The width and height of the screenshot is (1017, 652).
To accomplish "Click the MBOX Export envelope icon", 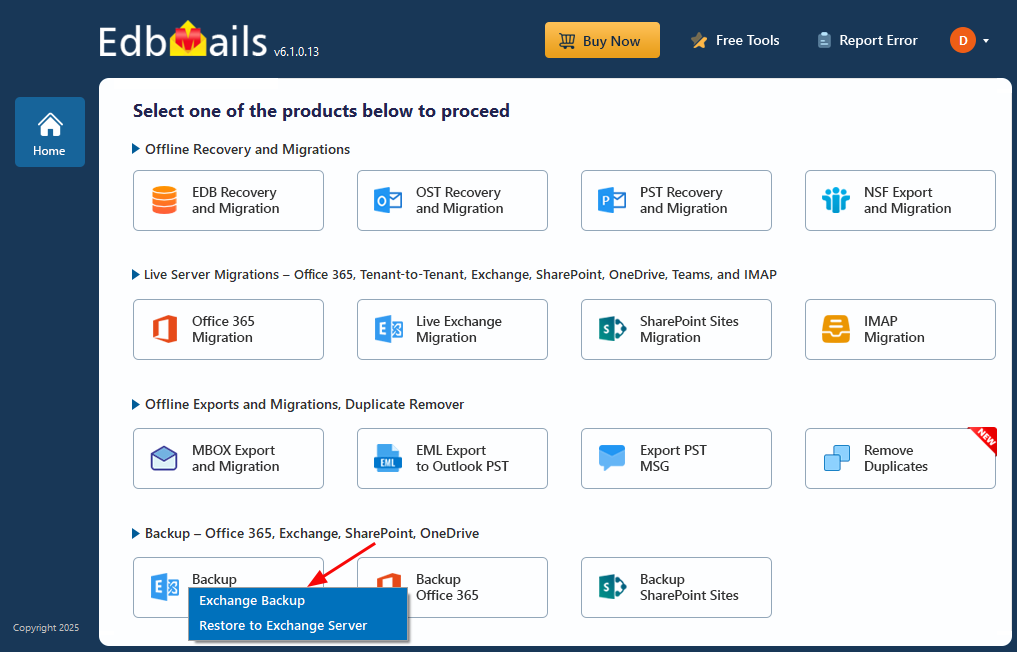I will (164, 459).
